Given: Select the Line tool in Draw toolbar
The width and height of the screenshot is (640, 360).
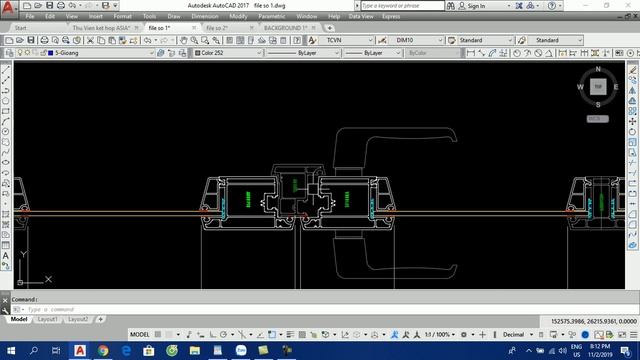Looking at the screenshot, I should click(x=6, y=70).
